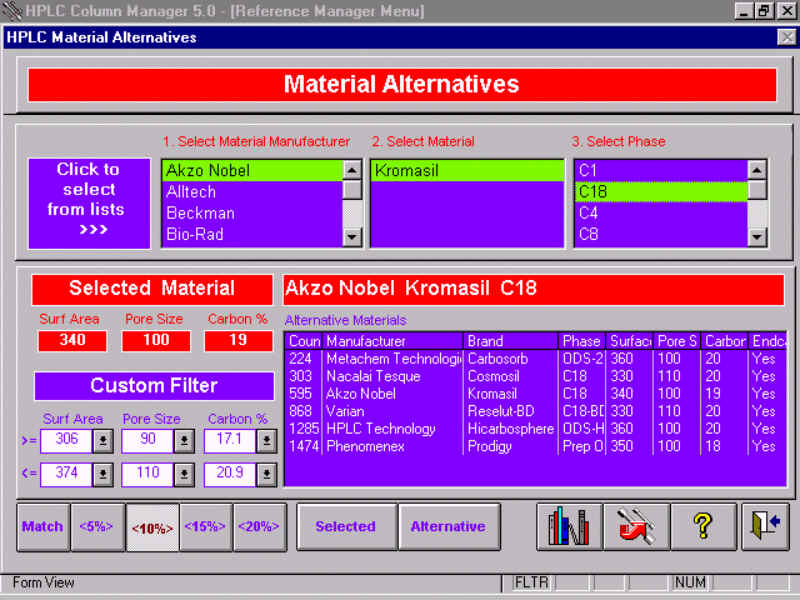Click the manufacturer list scroll down arrow
The width and height of the screenshot is (800, 600).
click(352, 237)
